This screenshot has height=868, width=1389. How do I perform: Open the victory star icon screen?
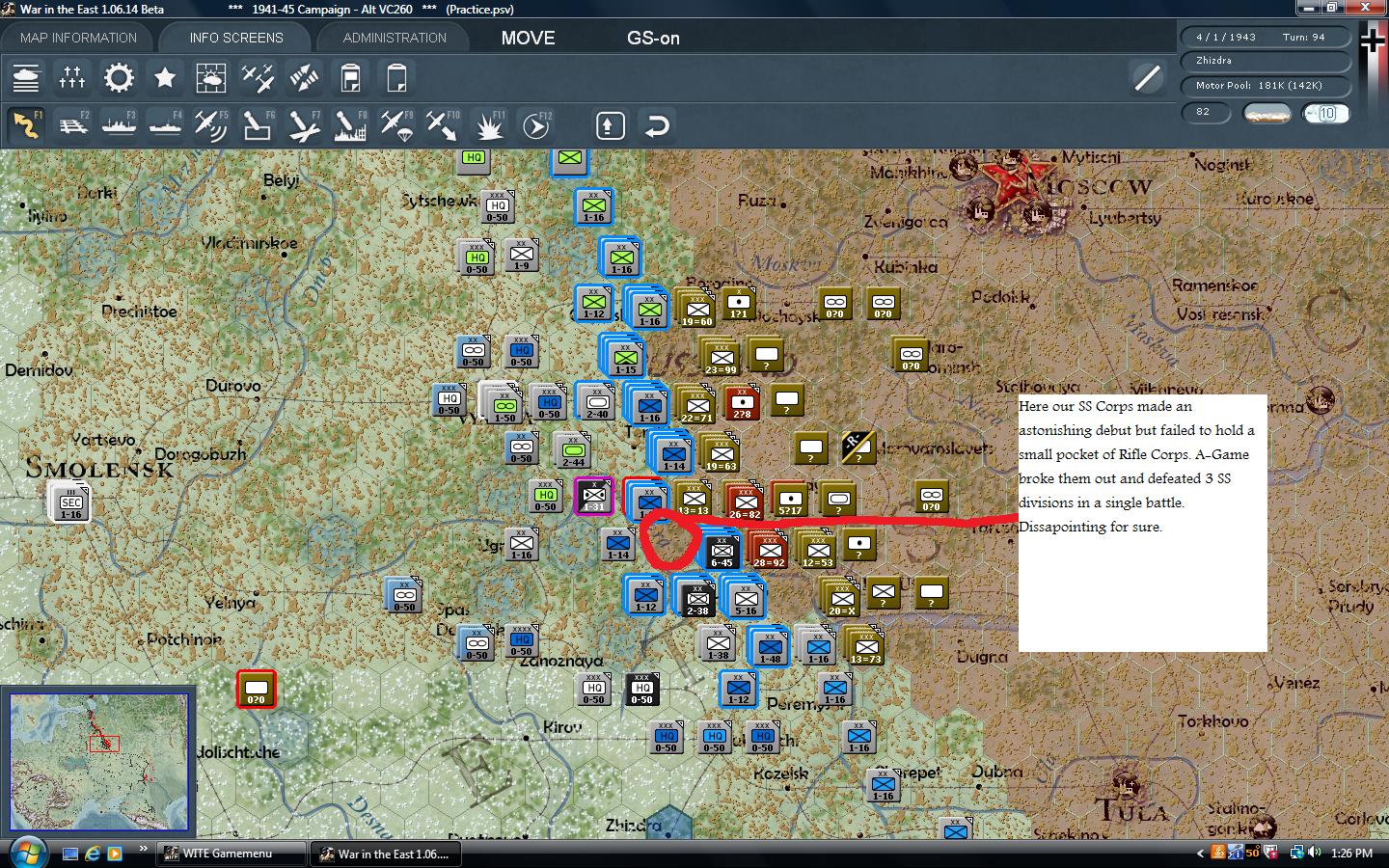click(165, 78)
